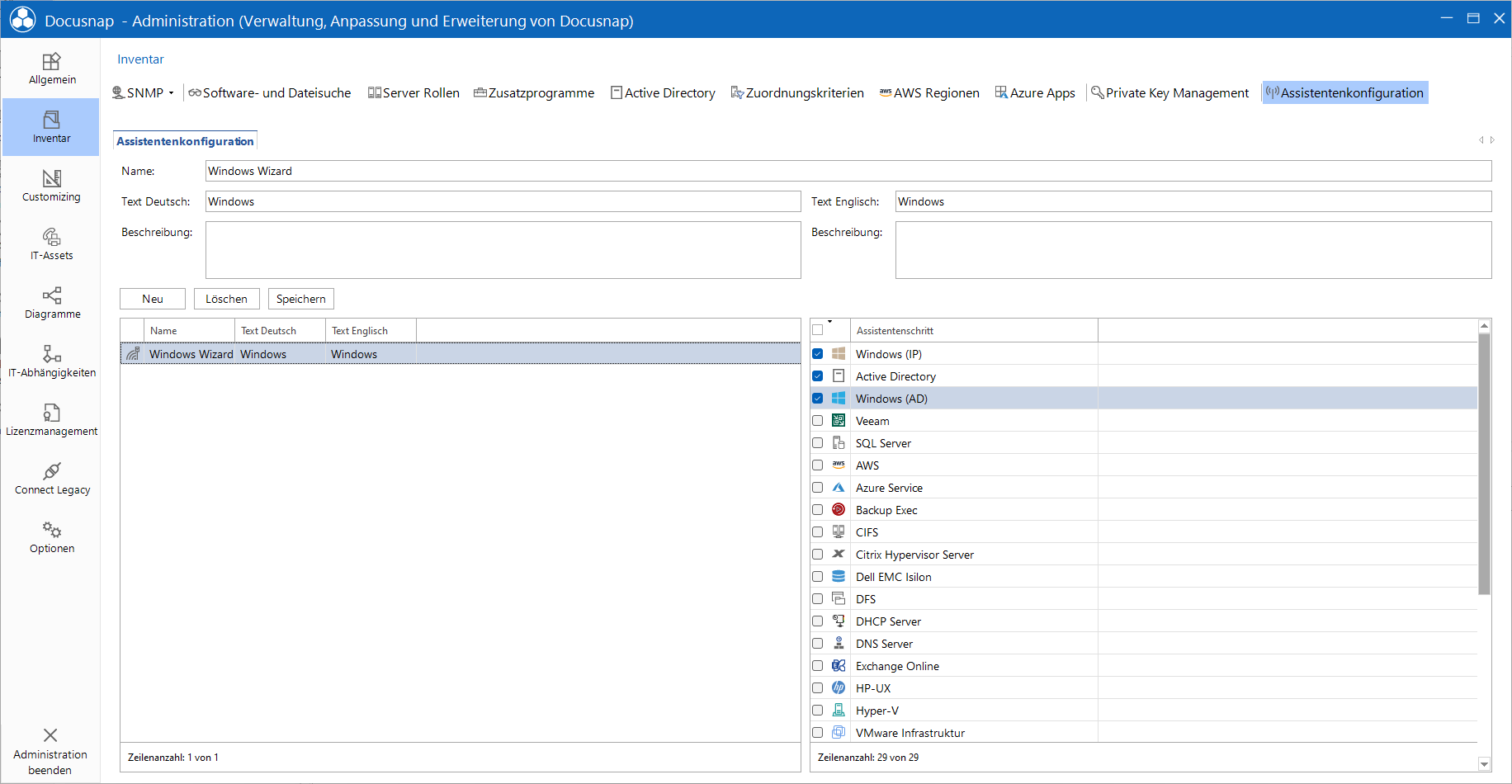Open Server Rollen toolbar item
1512x784 pixels.
[413, 93]
